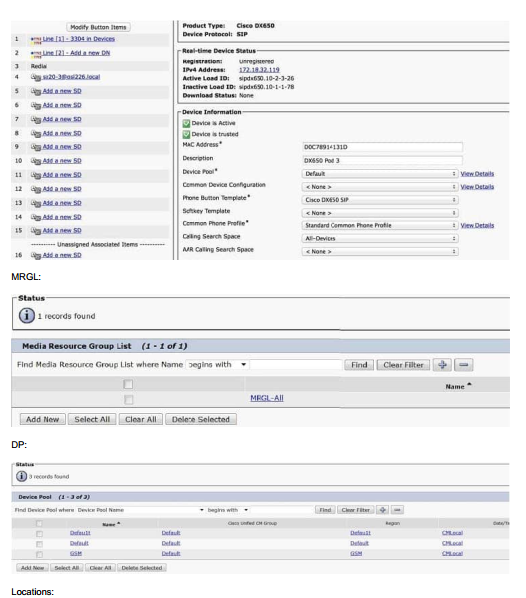Click the Modify Button Items button

[98, 27]
